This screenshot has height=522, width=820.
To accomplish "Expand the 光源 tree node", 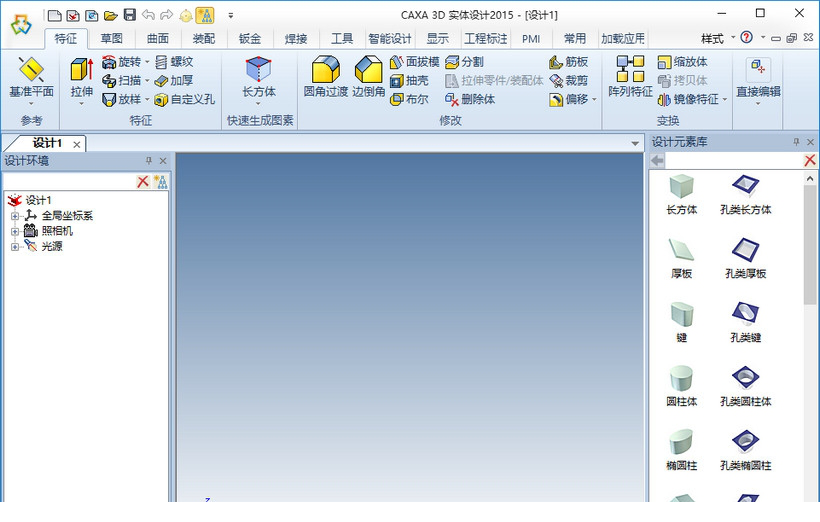I will click(15, 246).
